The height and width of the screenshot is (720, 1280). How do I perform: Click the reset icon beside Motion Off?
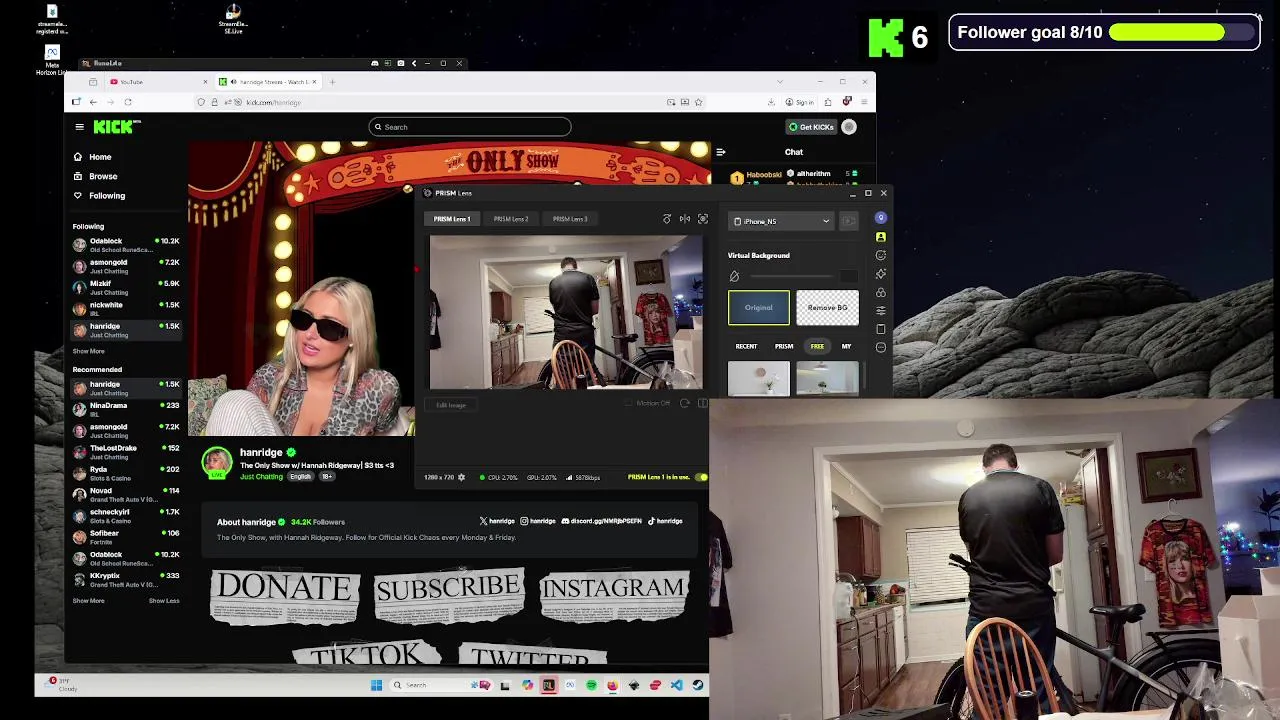tap(685, 404)
